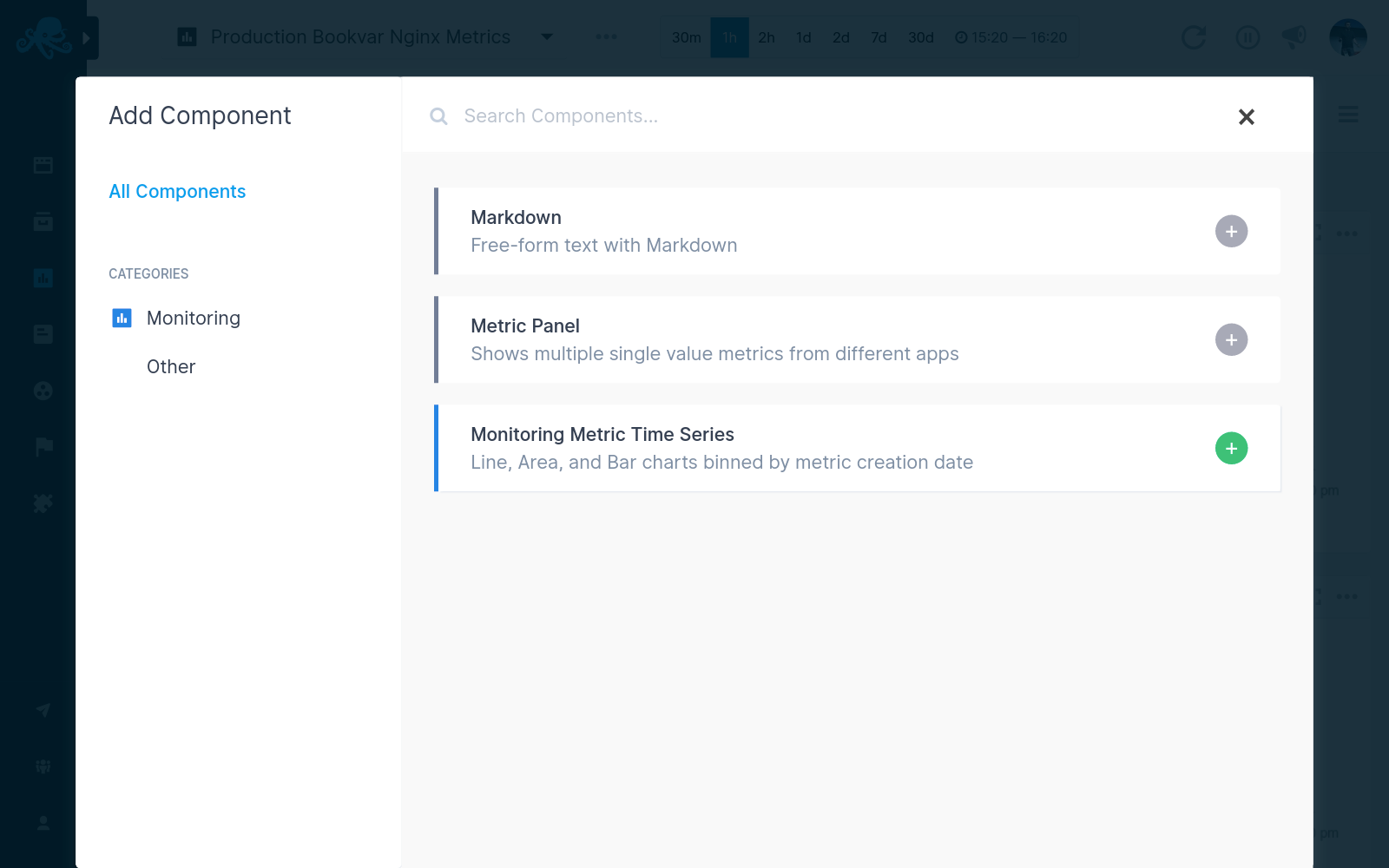Select 1d time range
Viewport: 1389px width, 868px height.
[804, 37]
